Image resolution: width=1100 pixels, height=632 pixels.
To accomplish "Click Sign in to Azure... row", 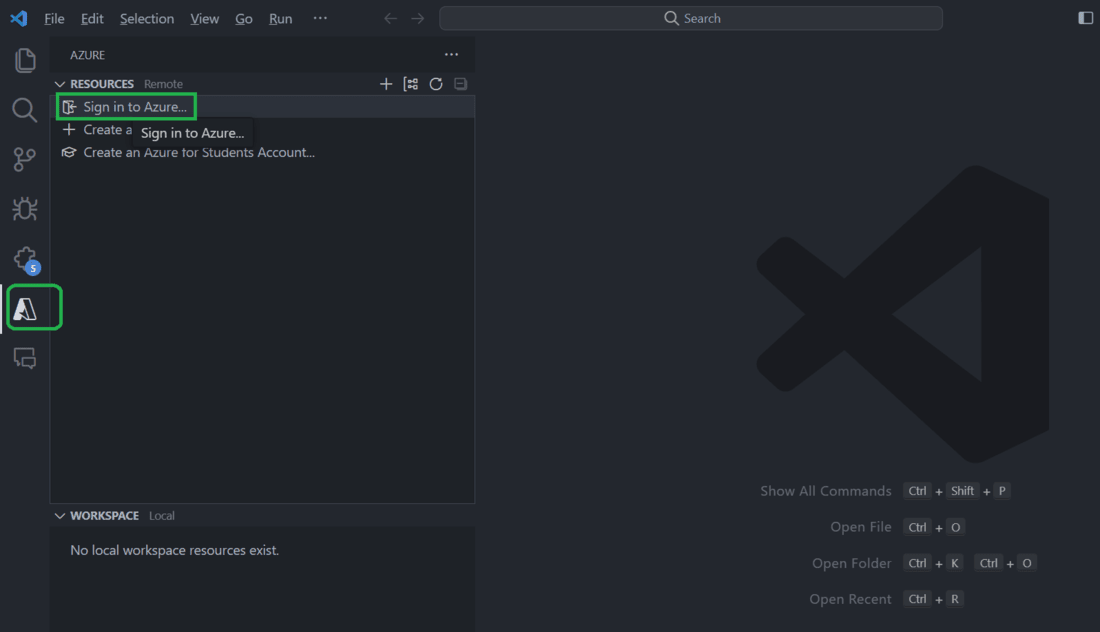I will point(264,107).
